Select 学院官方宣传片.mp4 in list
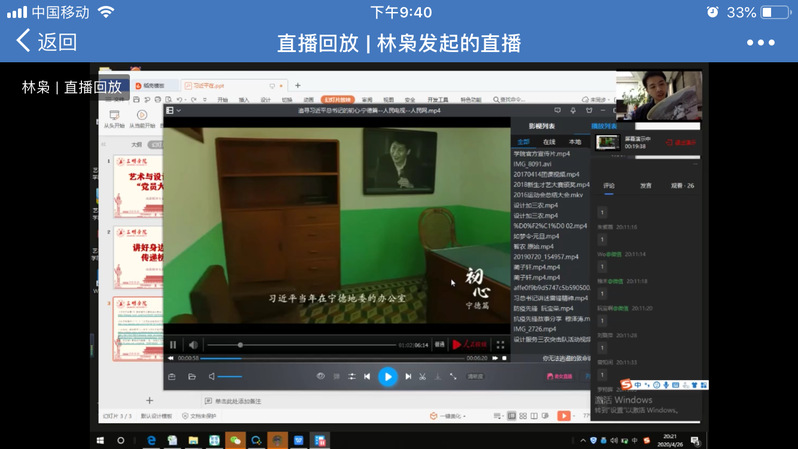Screen dimensions: 798x449 [542, 154]
